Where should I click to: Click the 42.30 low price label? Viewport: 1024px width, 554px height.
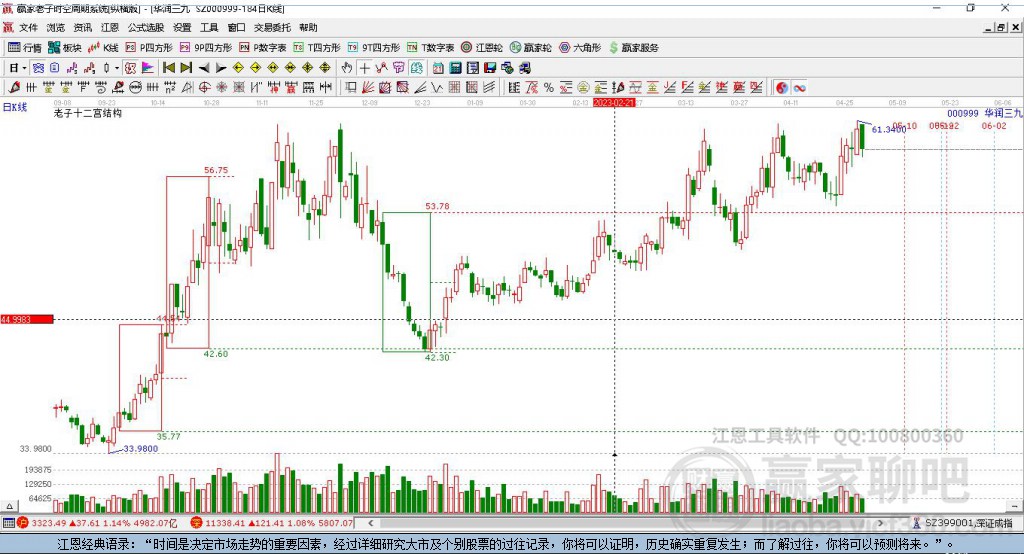click(x=438, y=358)
